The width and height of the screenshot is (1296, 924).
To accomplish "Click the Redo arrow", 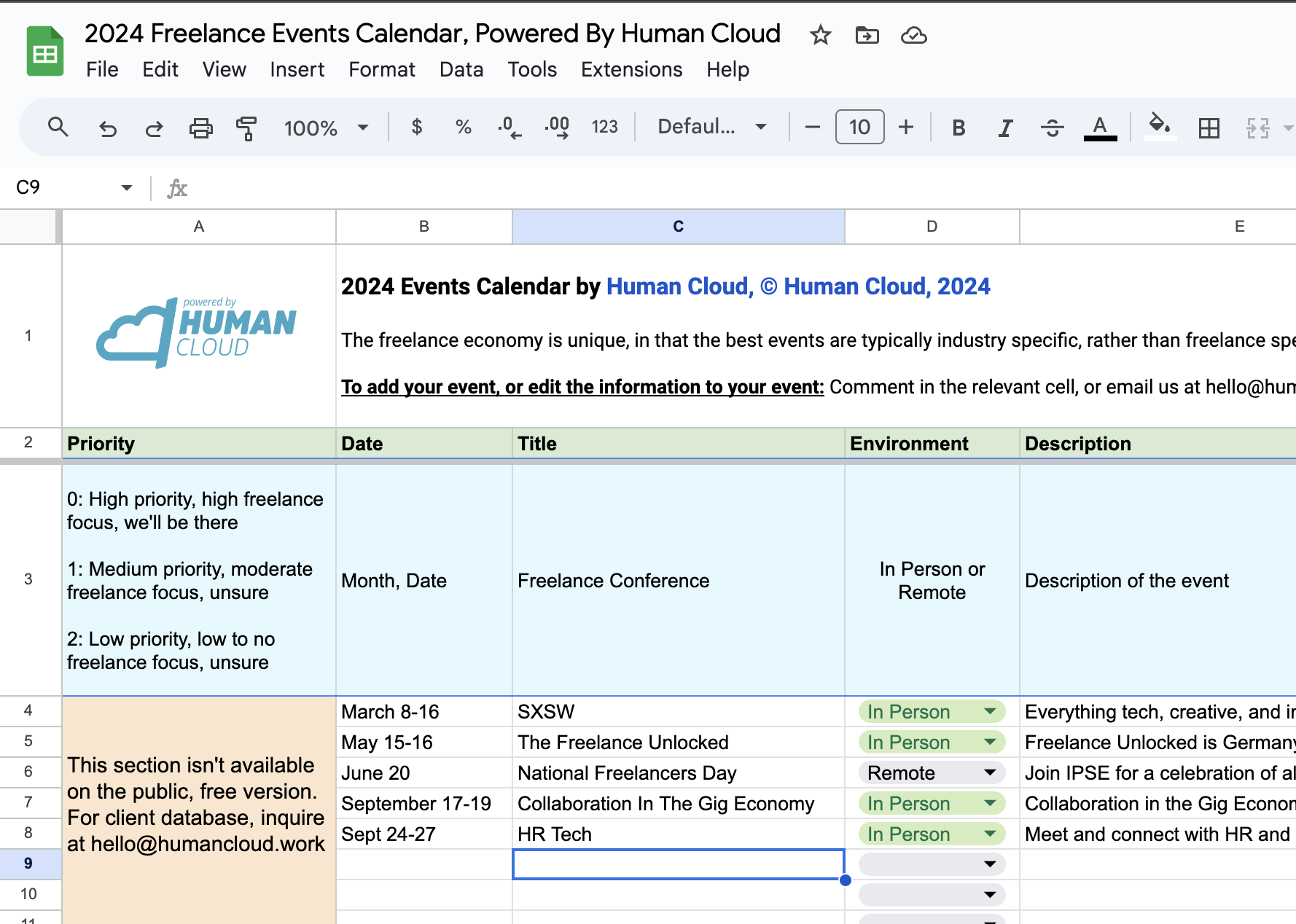I will pos(154,128).
